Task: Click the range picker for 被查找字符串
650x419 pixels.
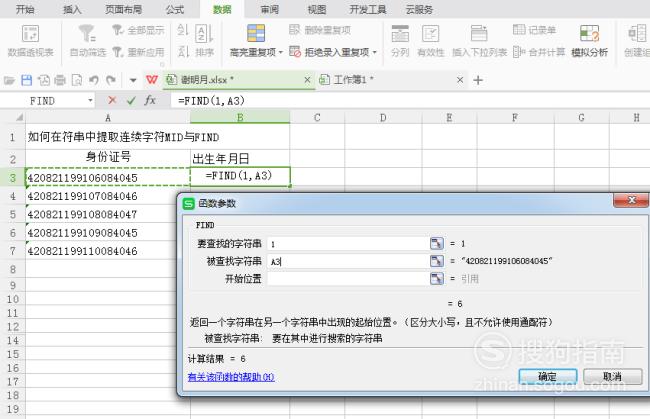Action: pyautogui.click(x=437, y=261)
